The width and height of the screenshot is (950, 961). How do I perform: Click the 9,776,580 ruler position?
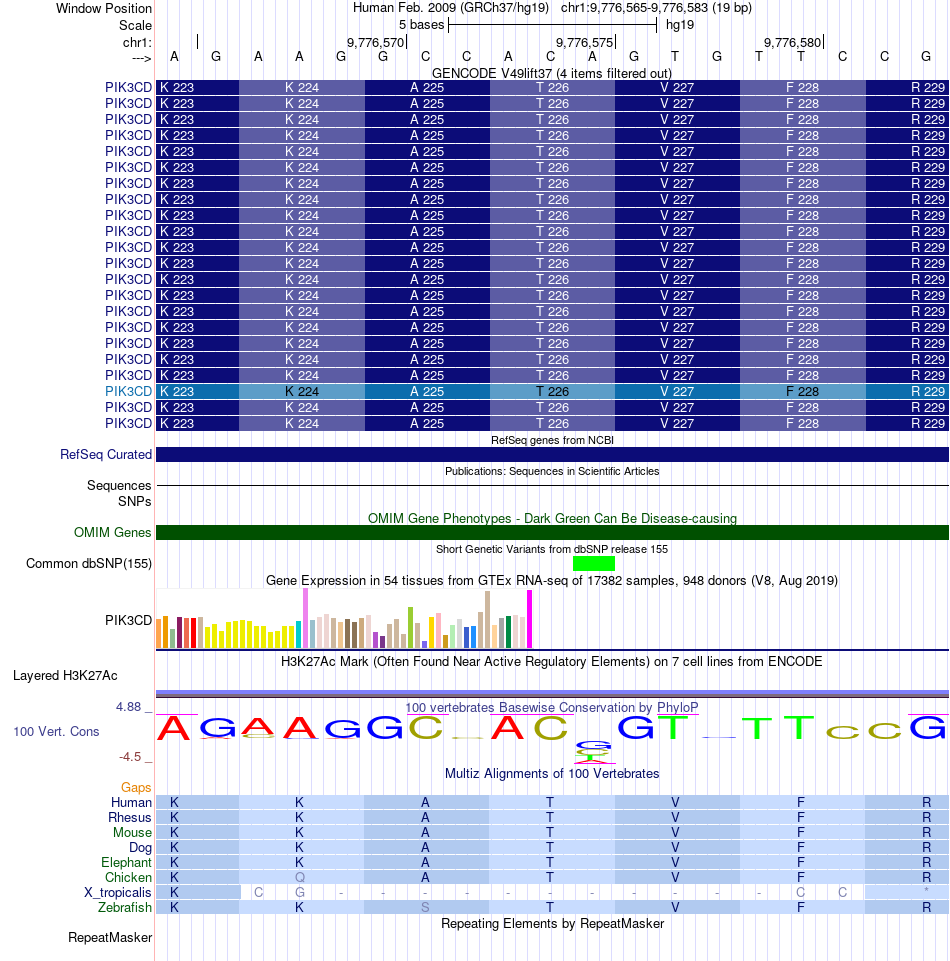click(x=792, y=42)
